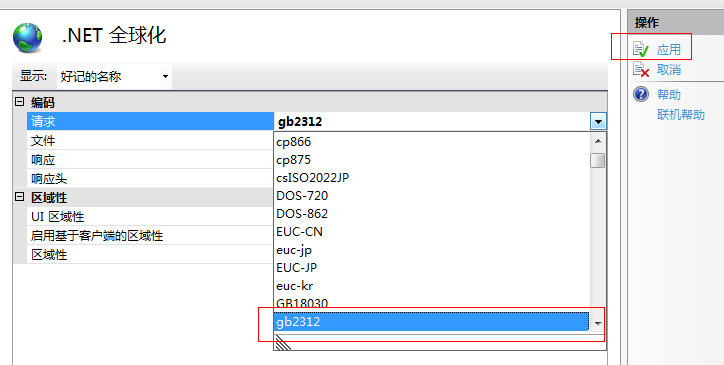The width and height of the screenshot is (724, 365).
Task: Click the blue Help question mark icon
Action: point(641,94)
